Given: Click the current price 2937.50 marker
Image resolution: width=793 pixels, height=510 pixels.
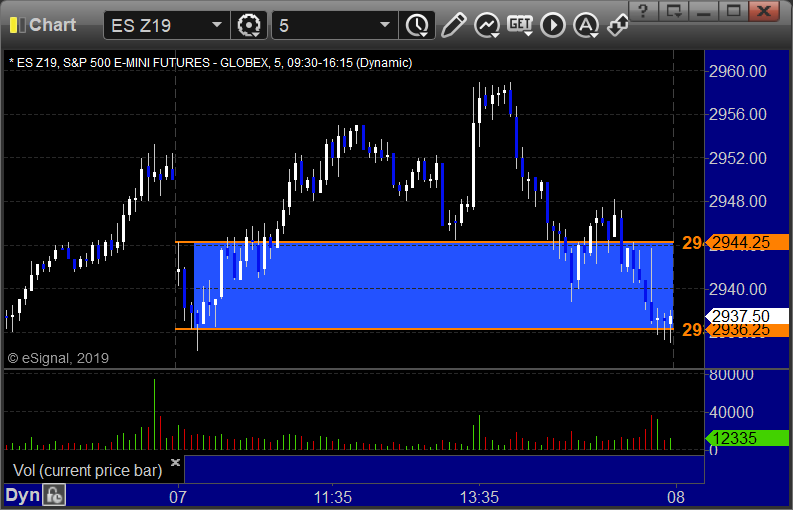Looking at the screenshot, I should (x=747, y=316).
